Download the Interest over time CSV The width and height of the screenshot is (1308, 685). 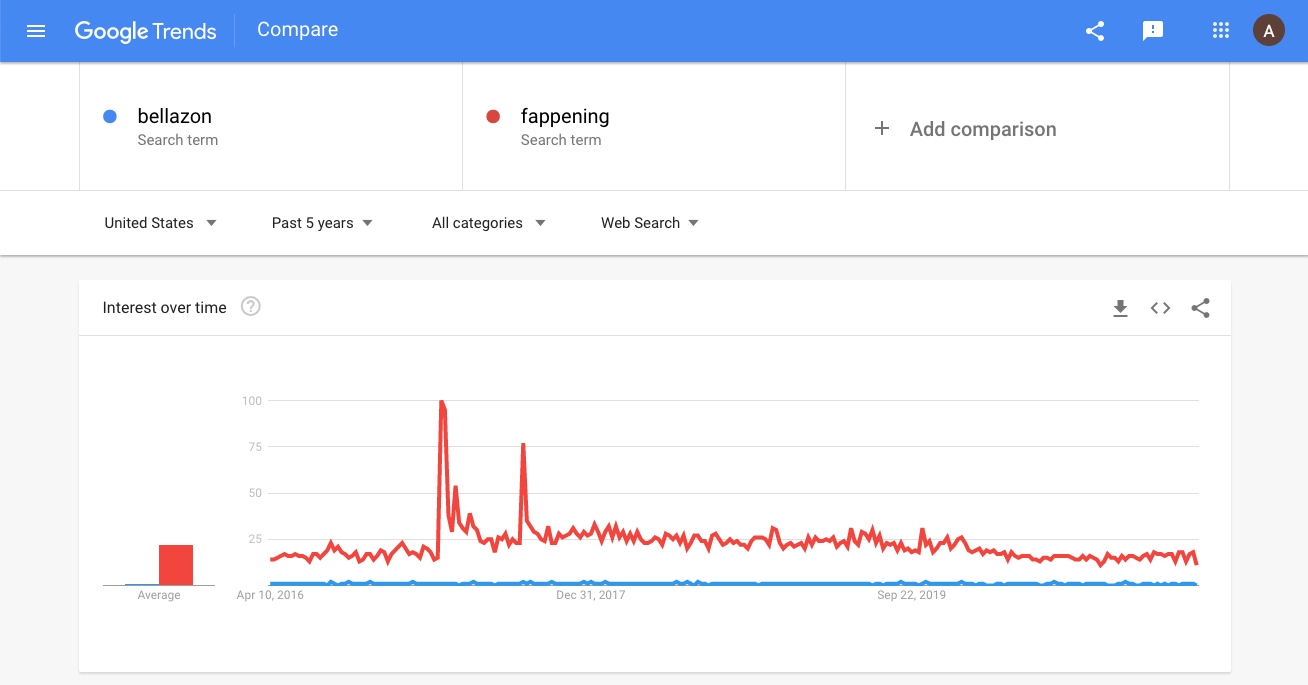[1120, 308]
